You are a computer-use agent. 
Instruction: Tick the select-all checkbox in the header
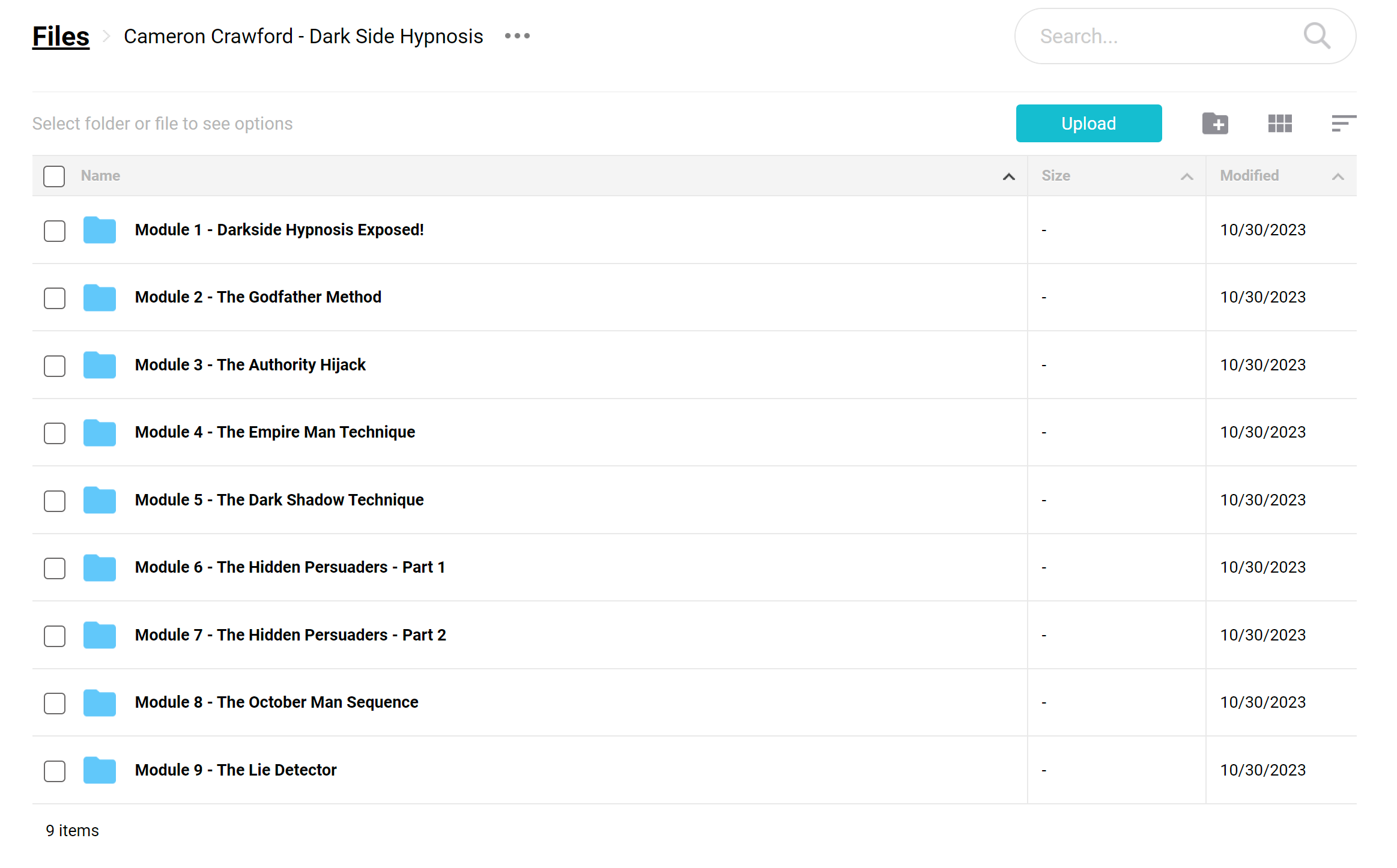(54, 176)
